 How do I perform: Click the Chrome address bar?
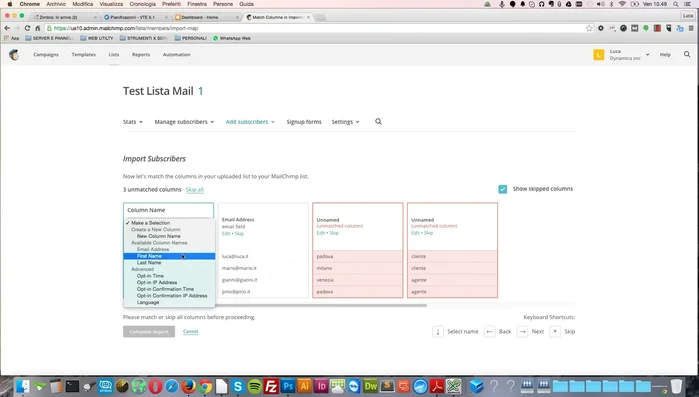(x=319, y=28)
